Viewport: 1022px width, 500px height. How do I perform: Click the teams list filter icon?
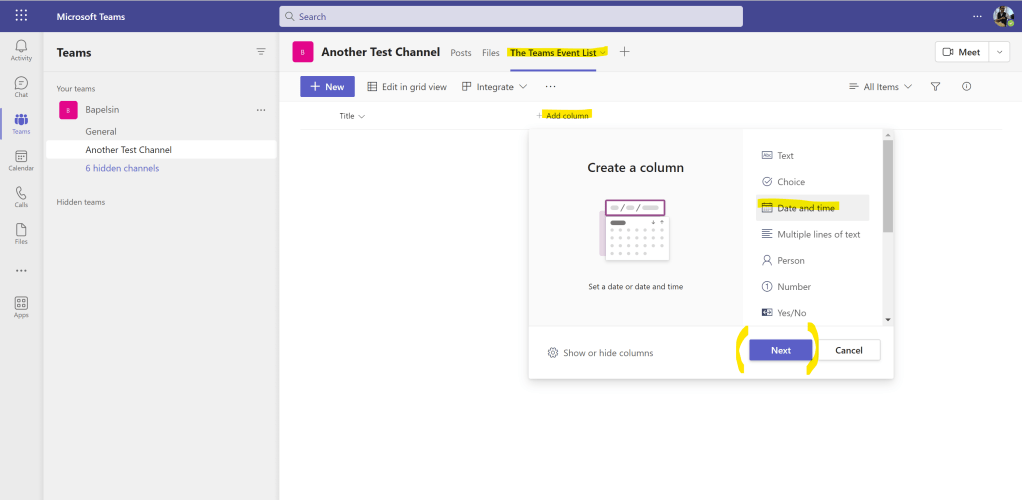(261, 52)
